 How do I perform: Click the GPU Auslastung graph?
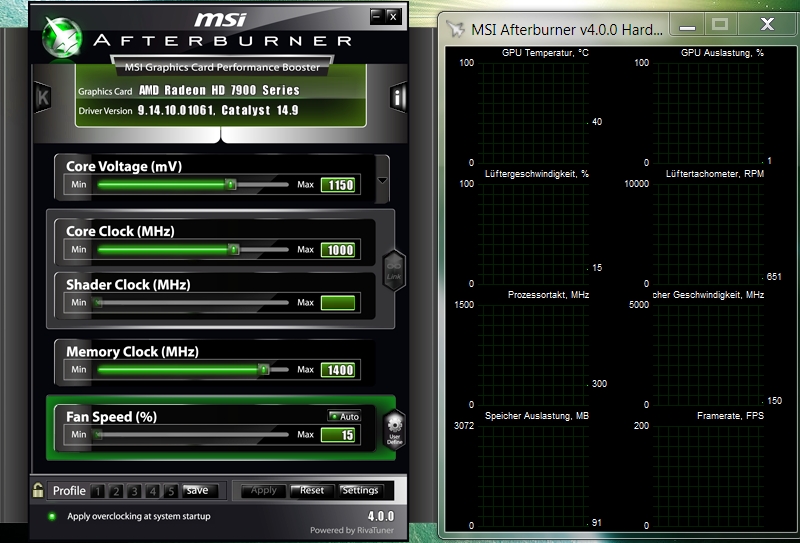pos(707,112)
